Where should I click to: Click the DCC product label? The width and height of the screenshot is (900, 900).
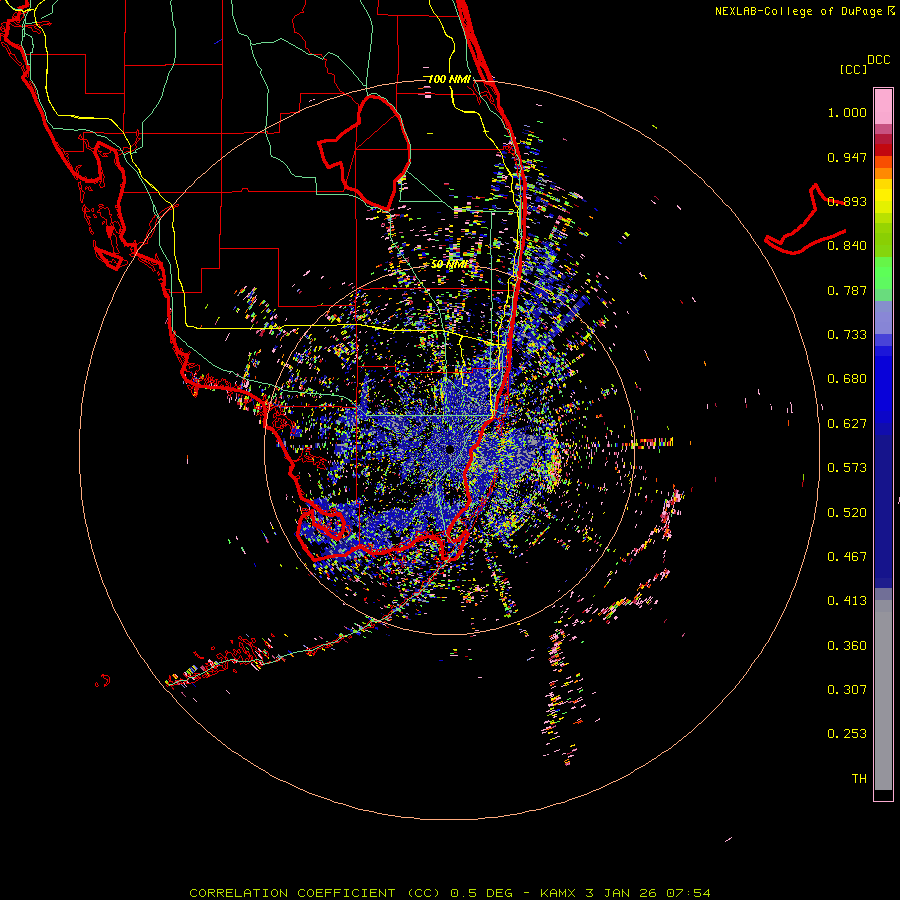click(x=879, y=60)
